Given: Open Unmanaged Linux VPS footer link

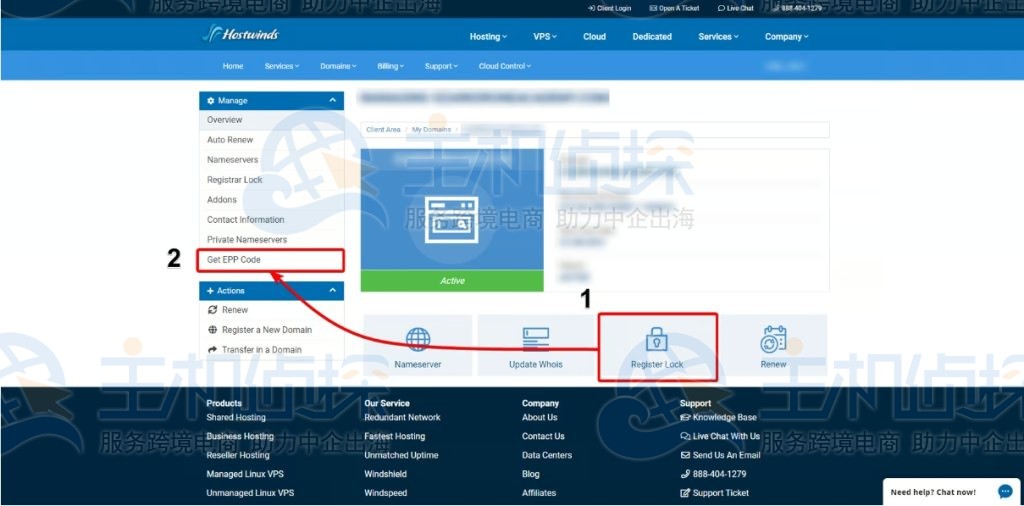Looking at the screenshot, I should 250,493.
